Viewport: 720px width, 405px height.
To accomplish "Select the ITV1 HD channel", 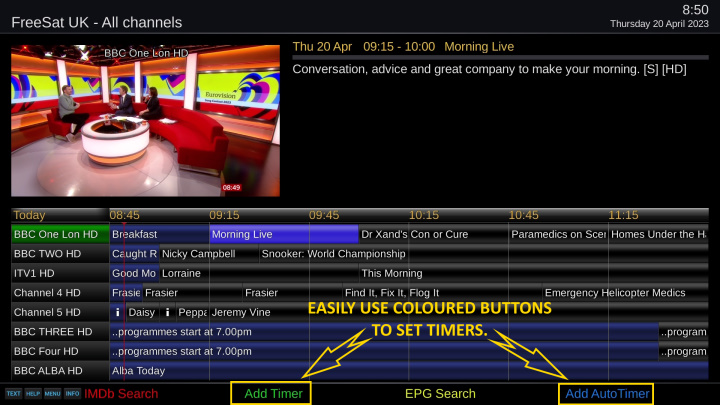I will (x=60, y=273).
